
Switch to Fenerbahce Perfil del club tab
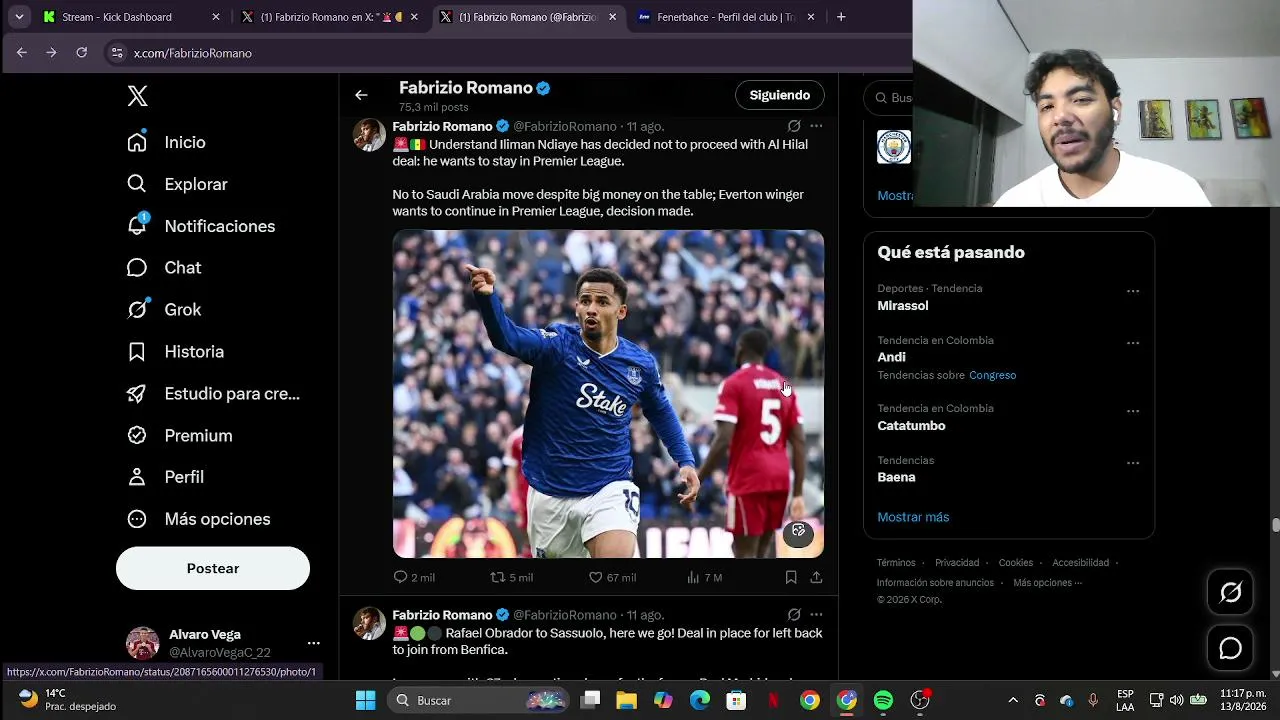click(x=726, y=17)
